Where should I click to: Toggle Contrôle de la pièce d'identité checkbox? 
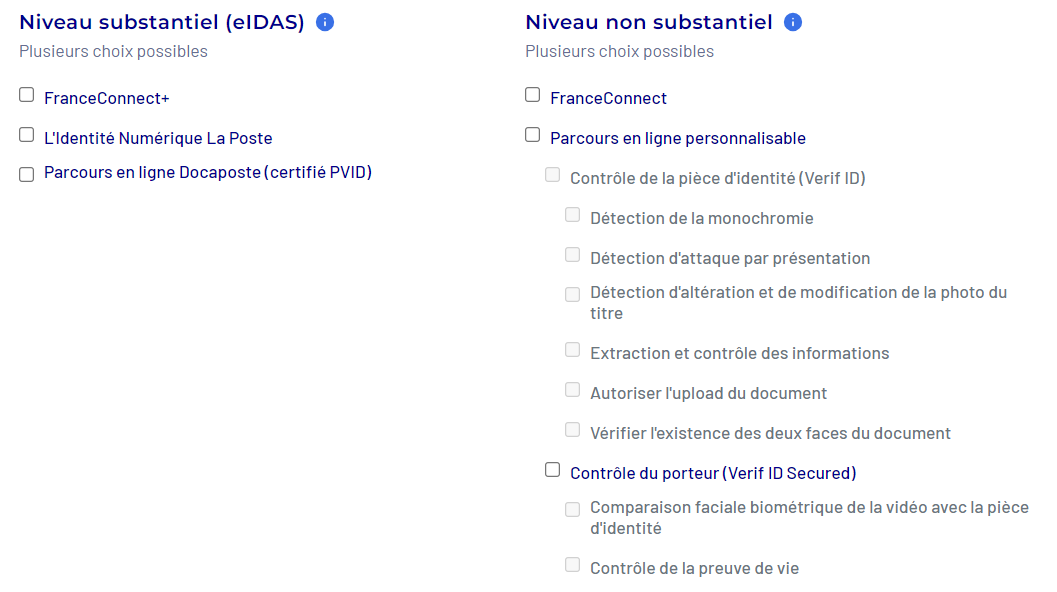(x=553, y=175)
